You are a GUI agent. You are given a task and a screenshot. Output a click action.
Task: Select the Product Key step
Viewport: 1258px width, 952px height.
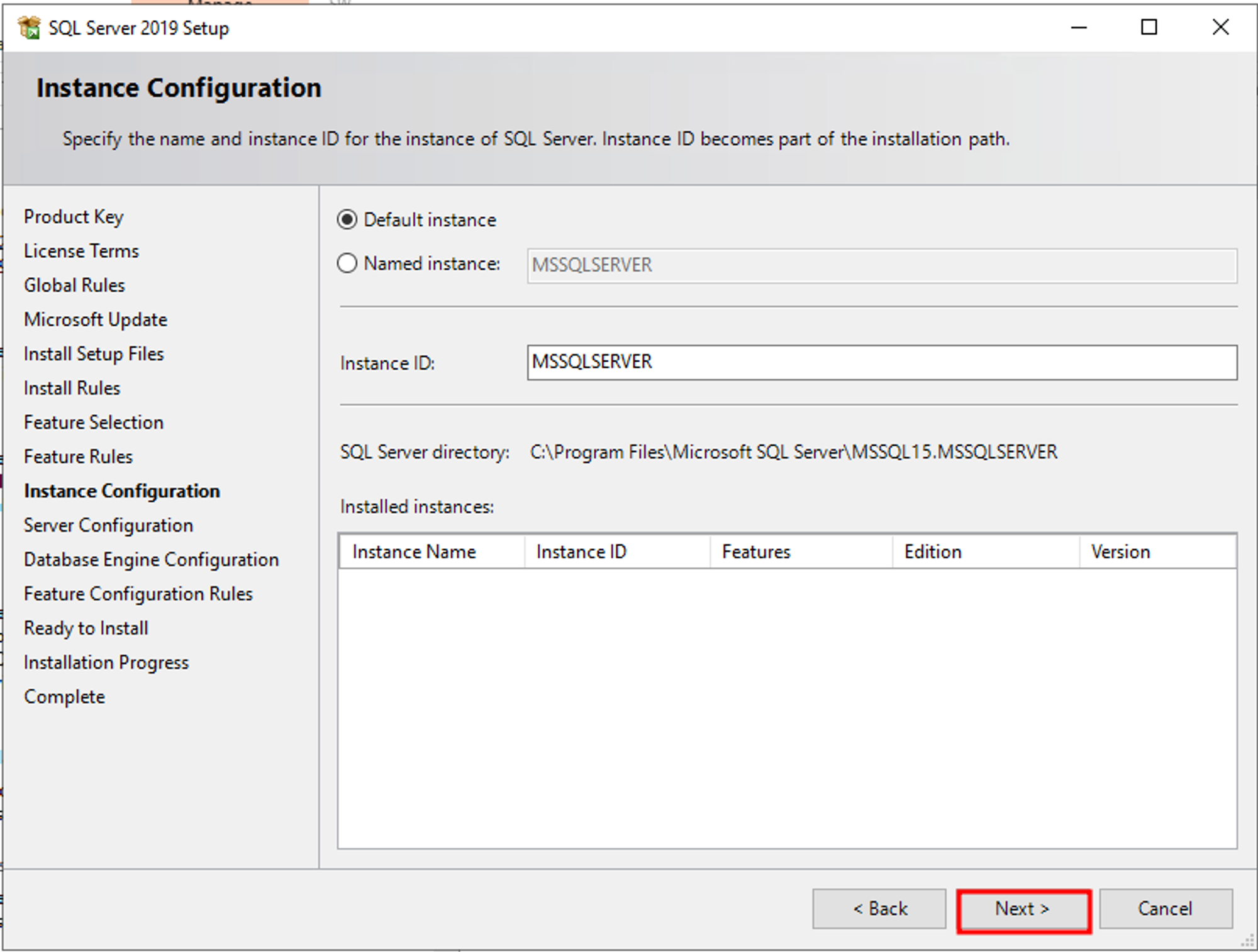(x=74, y=216)
